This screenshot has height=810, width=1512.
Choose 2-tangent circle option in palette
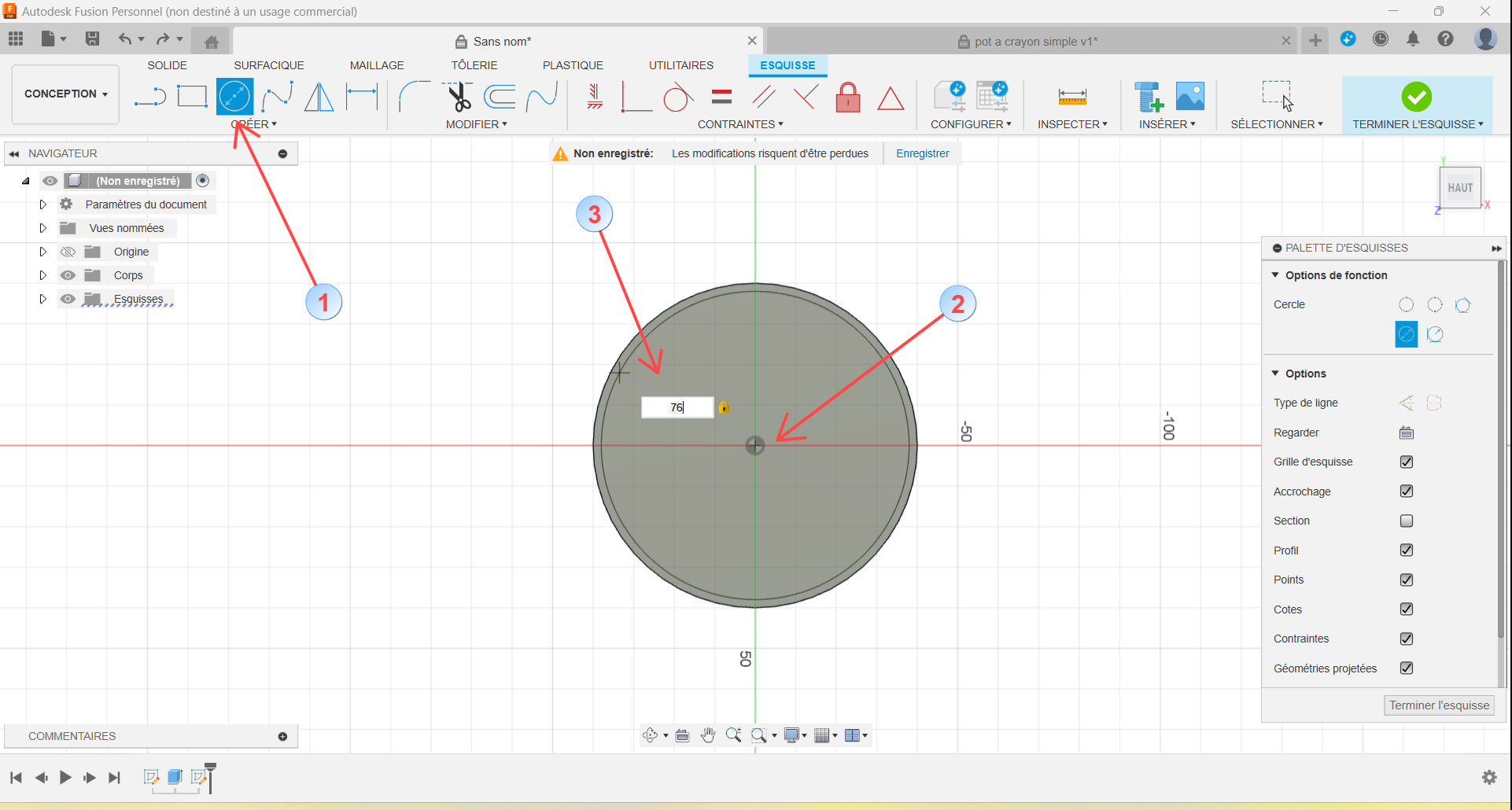[x=1435, y=334]
